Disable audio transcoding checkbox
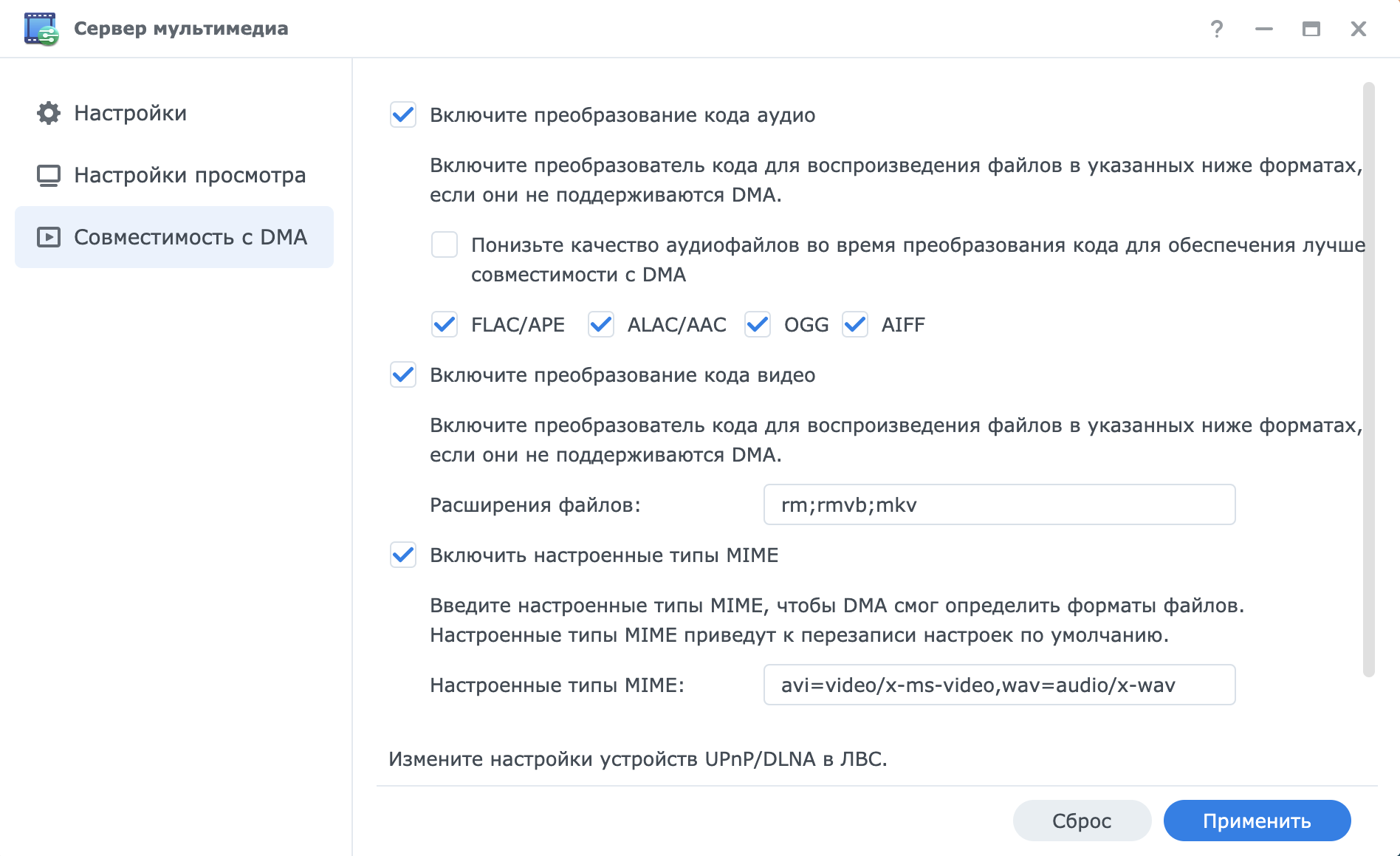This screenshot has height=856, width=1400. point(403,115)
